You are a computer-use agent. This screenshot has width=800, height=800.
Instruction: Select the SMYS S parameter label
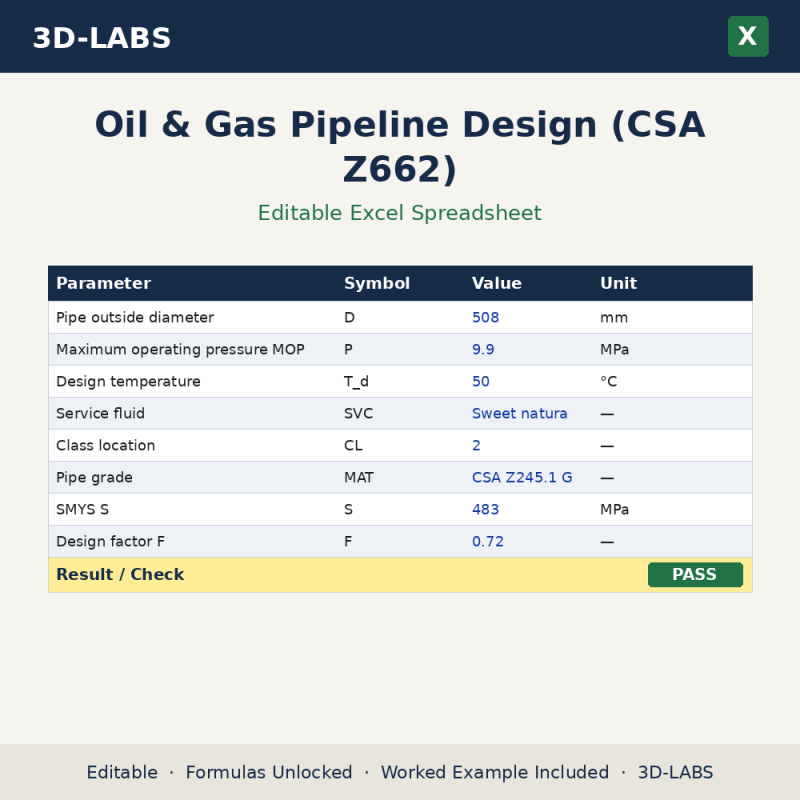coord(82,510)
